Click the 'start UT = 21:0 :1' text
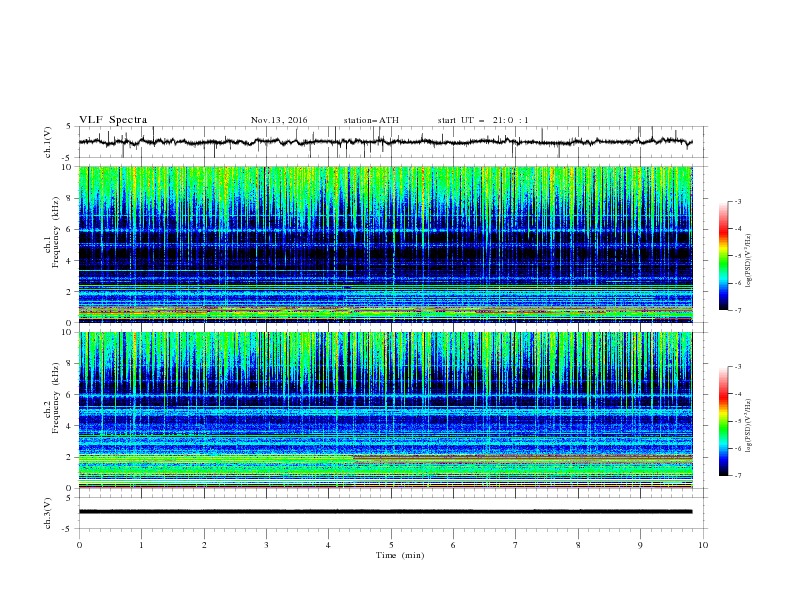792x612 pixels. click(x=483, y=120)
